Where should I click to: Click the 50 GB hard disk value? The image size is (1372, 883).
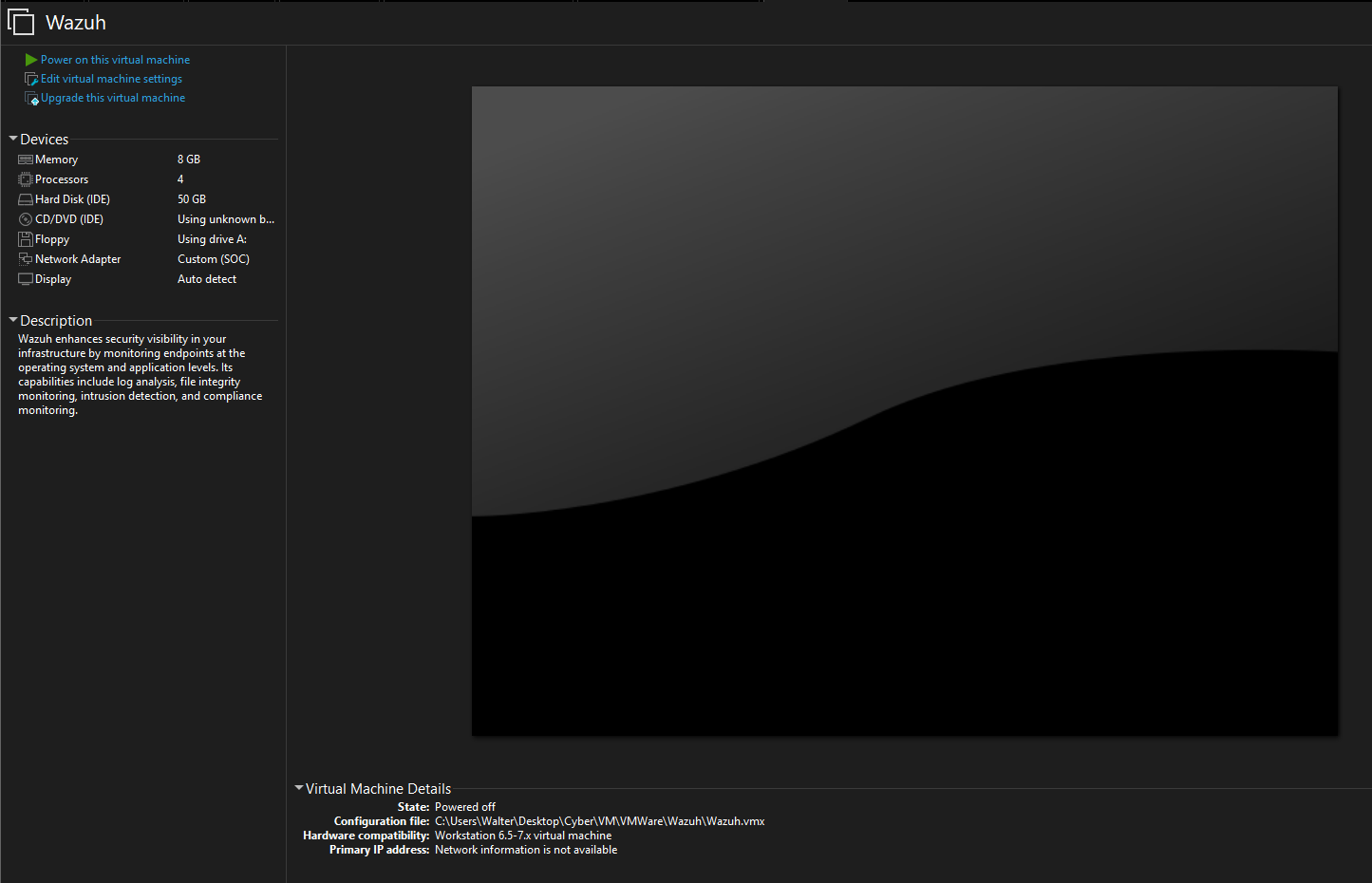192,199
